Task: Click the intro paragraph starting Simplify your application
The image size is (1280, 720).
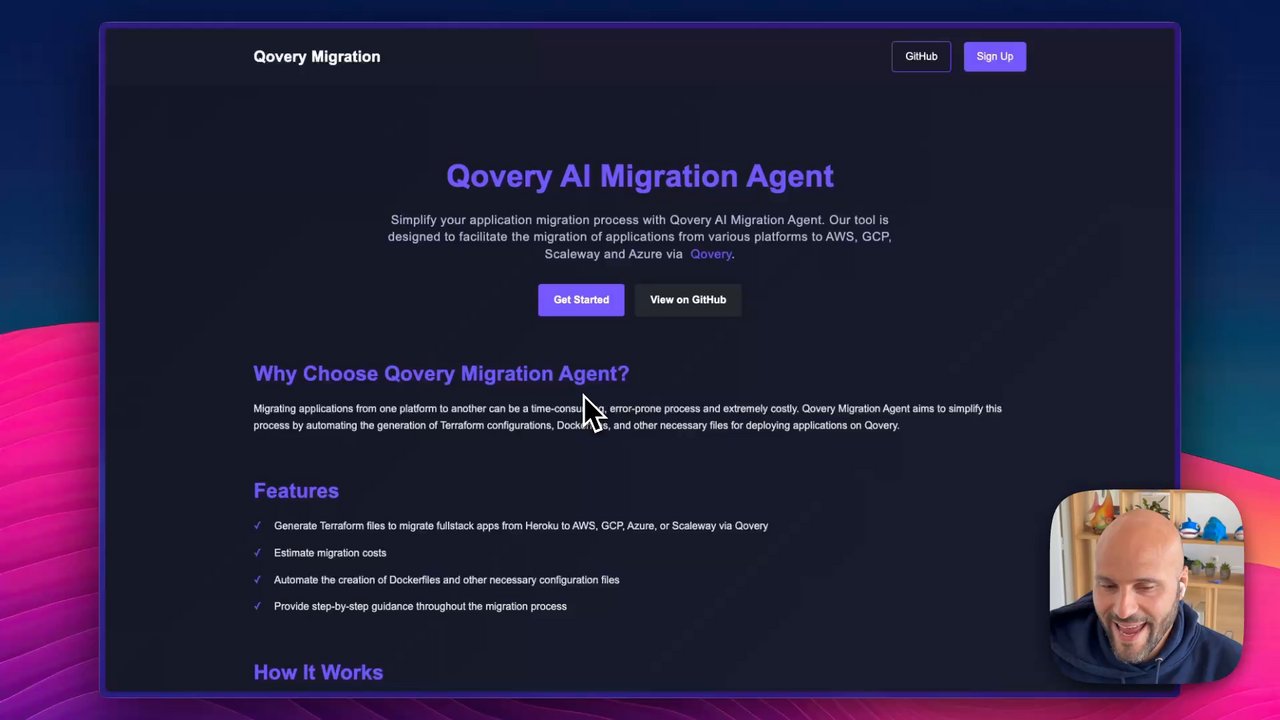Action: pyautogui.click(x=640, y=237)
